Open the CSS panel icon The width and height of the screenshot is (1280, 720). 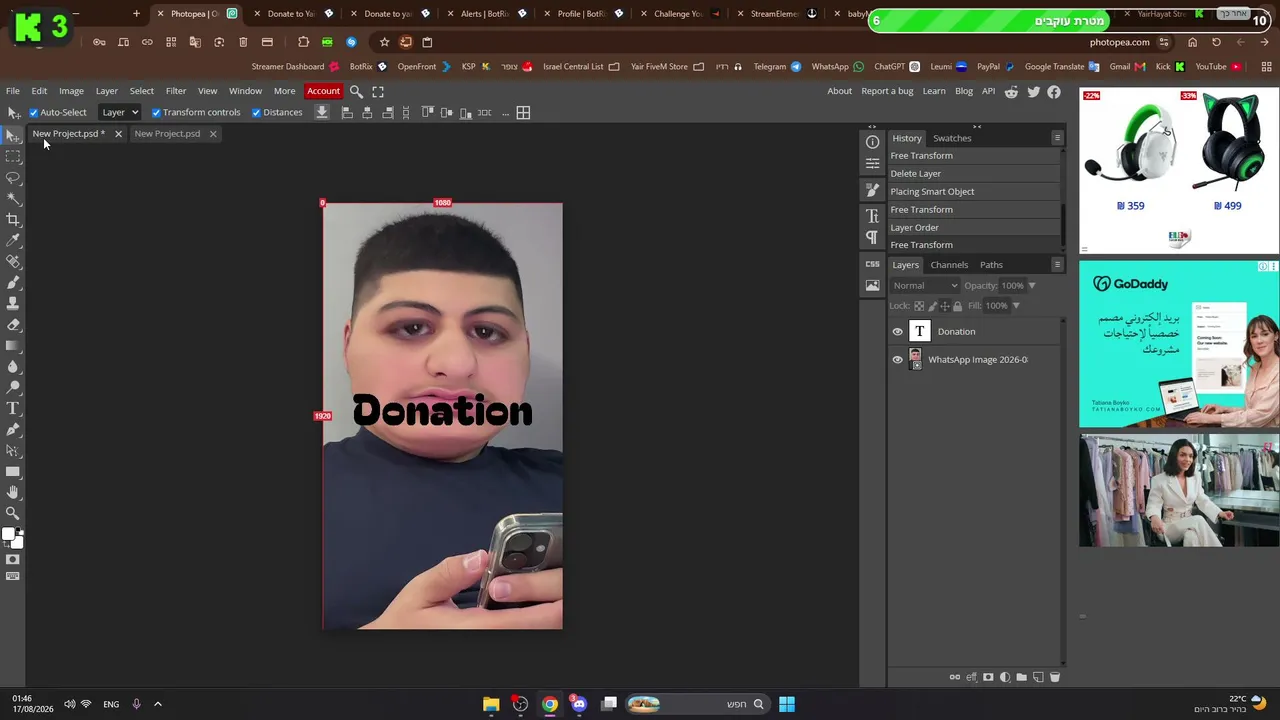[873, 264]
